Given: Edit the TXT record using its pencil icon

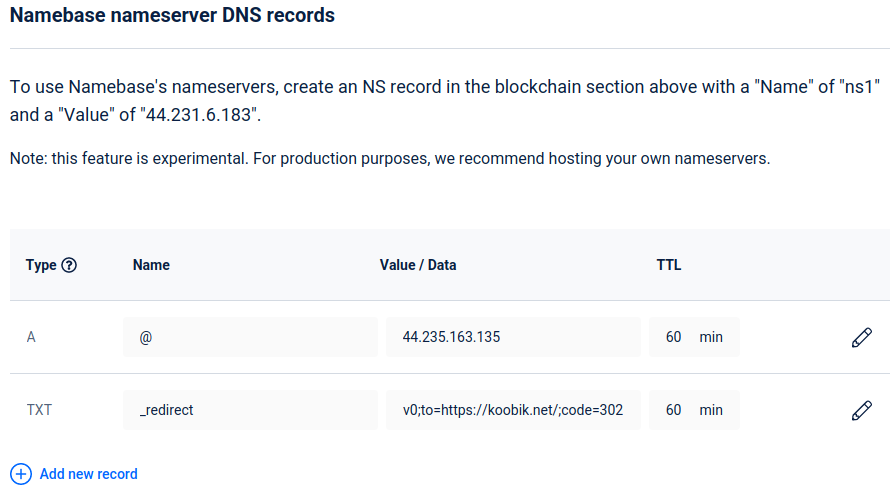Looking at the screenshot, I should (861, 410).
